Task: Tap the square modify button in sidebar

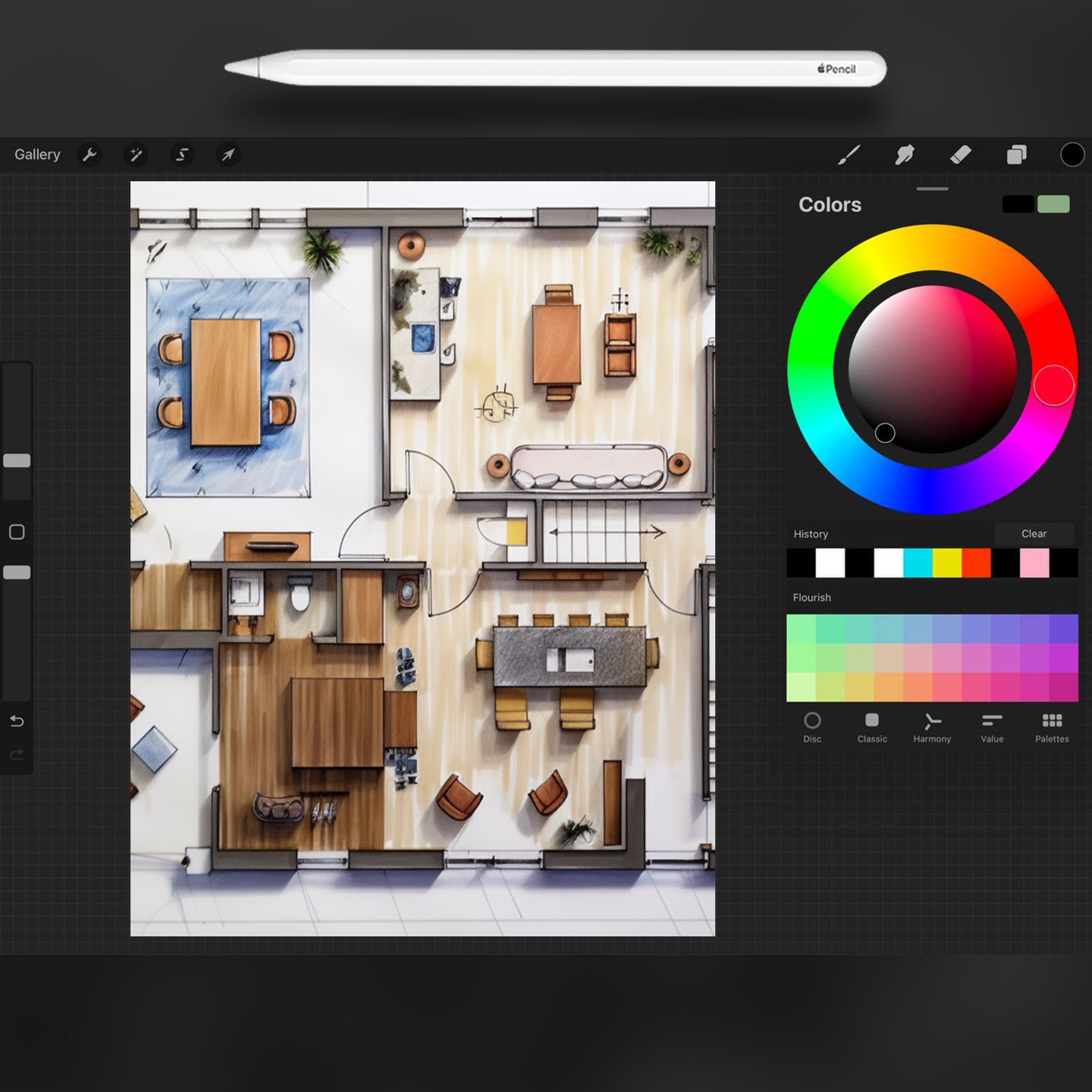Action: click(17, 532)
